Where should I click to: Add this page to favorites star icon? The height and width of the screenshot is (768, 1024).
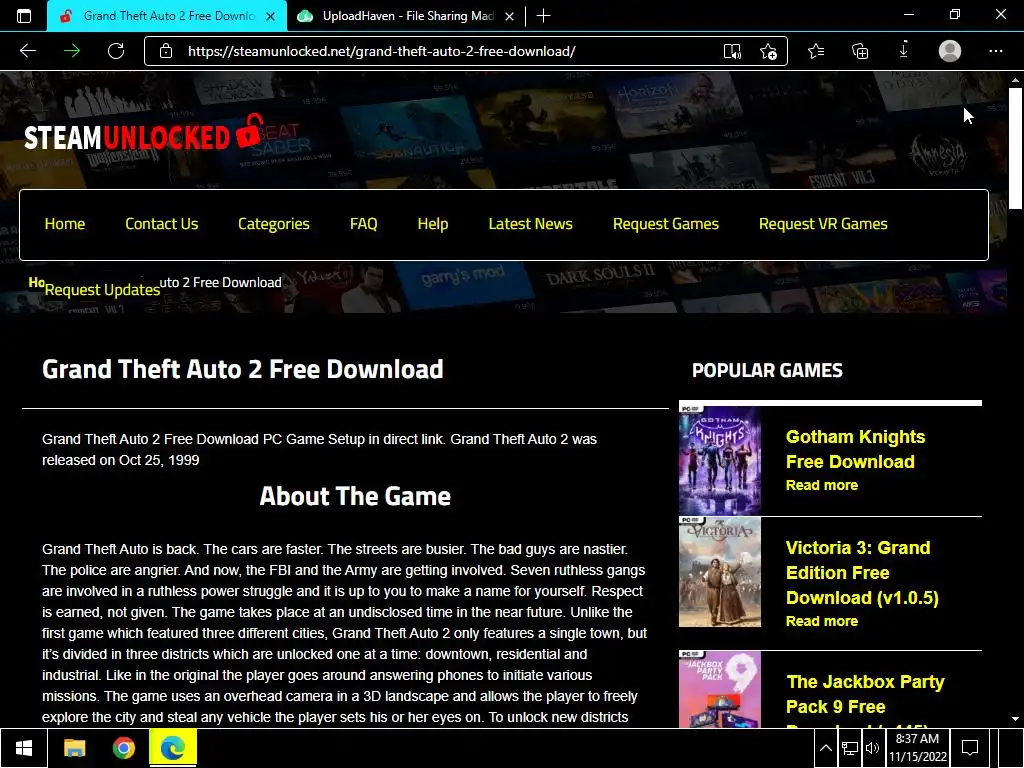pos(769,52)
